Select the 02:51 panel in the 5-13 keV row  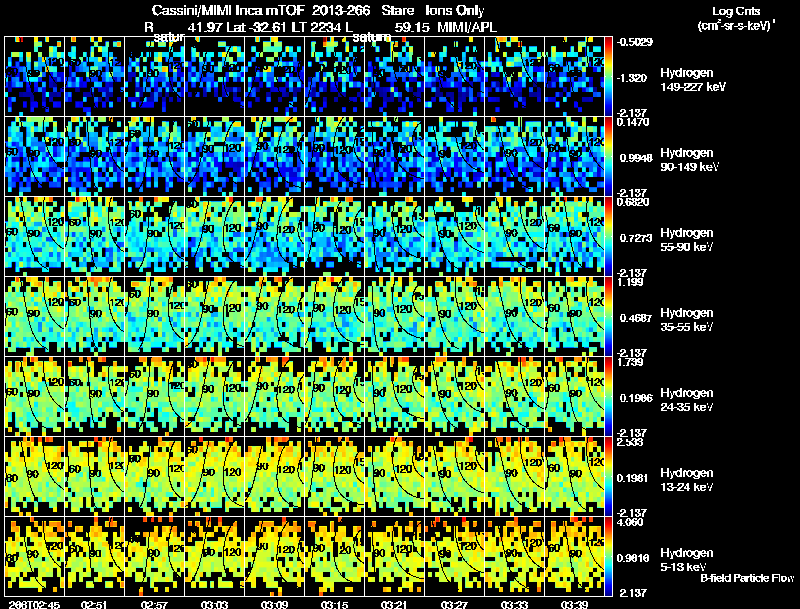[94, 556]
